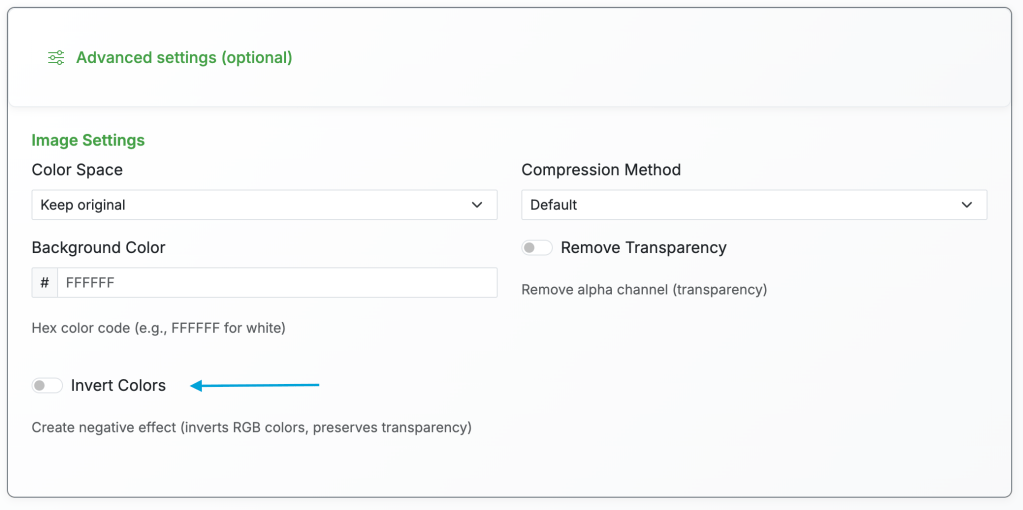The width and height of the screenshot is (1023, 510).
Task: Turn on the Invert Colors switch
Action: coord(47,386)
